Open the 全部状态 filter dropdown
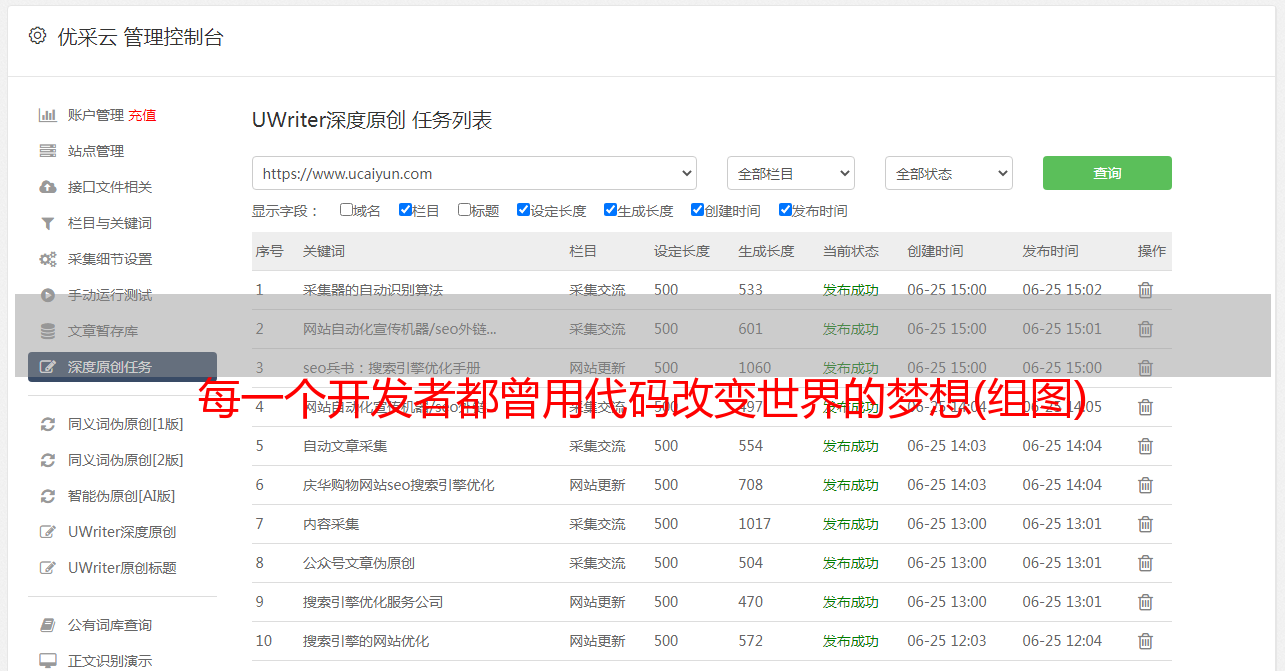1285x671 pixels. point(948,173)
